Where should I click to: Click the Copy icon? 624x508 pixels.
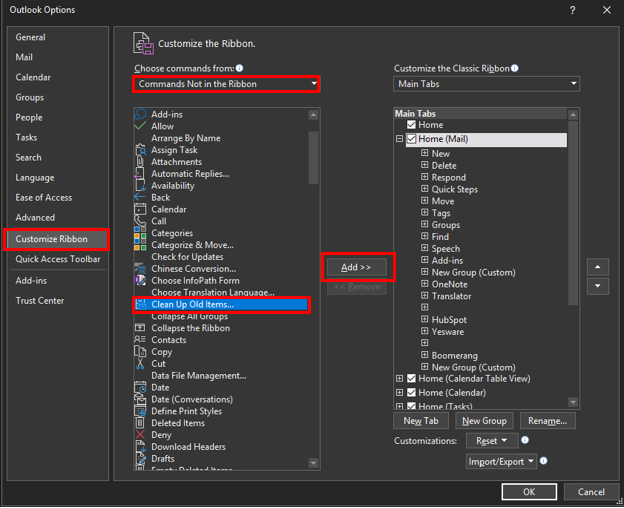140,352
